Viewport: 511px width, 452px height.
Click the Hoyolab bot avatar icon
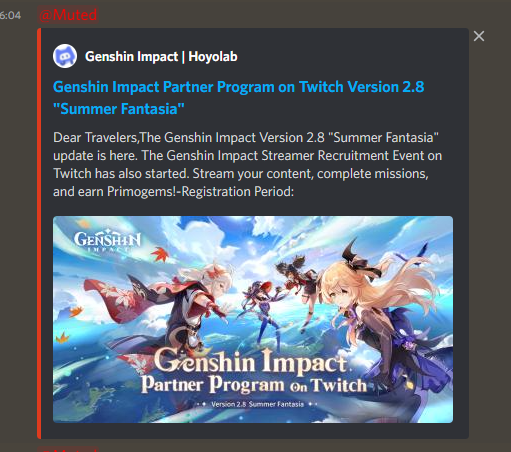(x=65, y=56)
